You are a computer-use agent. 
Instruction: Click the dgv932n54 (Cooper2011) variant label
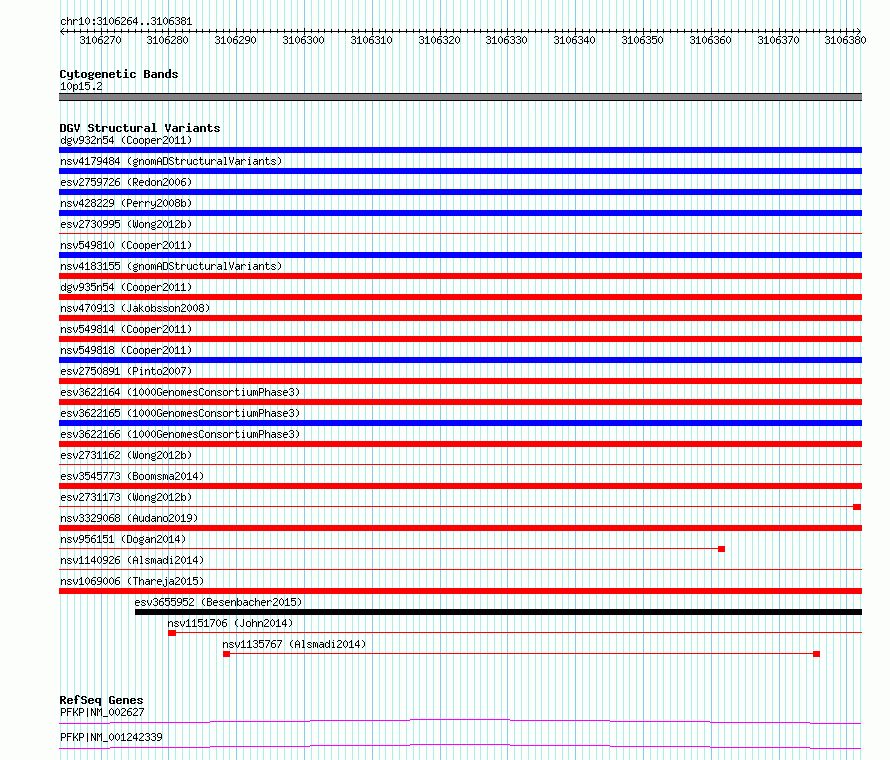[x=126, y=140]
